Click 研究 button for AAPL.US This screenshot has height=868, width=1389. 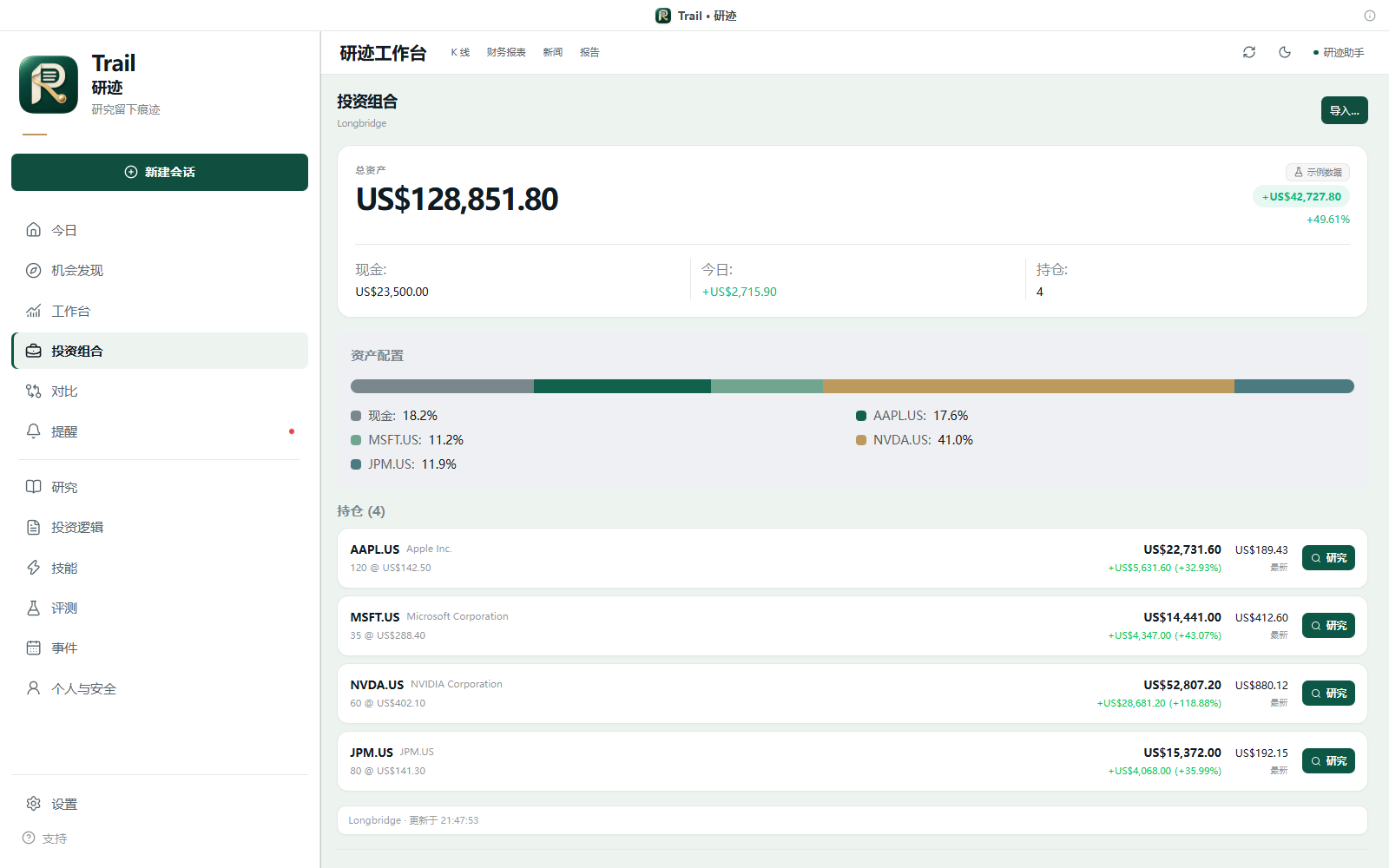(x=1328, y=558)
